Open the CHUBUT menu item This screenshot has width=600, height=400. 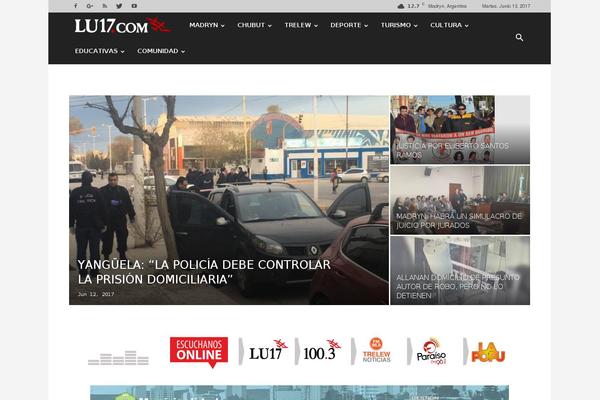pyautogui.click(x=251, y=25)
